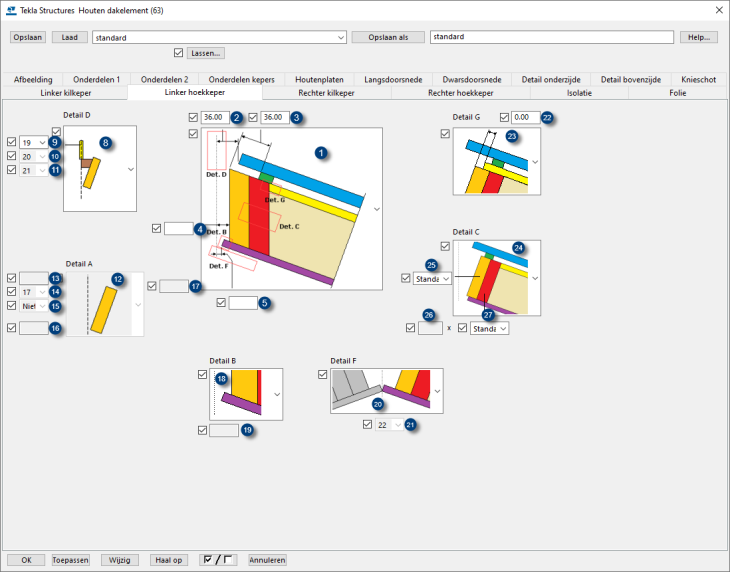This screenshot has width=730, height=572.
Task: Click the Opslaan button
Action: coord(27,37)
